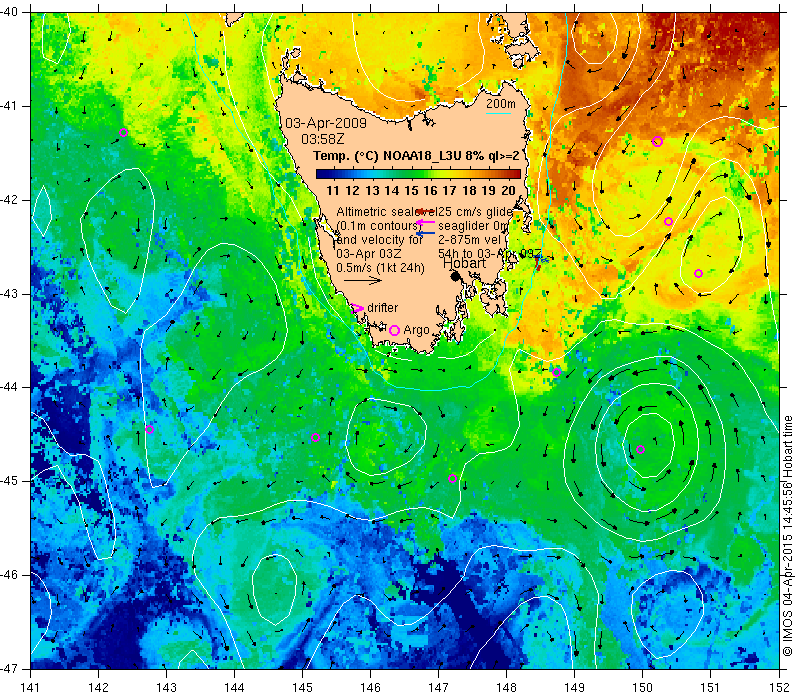Click the longitude axis label '141'
The image size is (800, 700).
(x=30, y=687)
